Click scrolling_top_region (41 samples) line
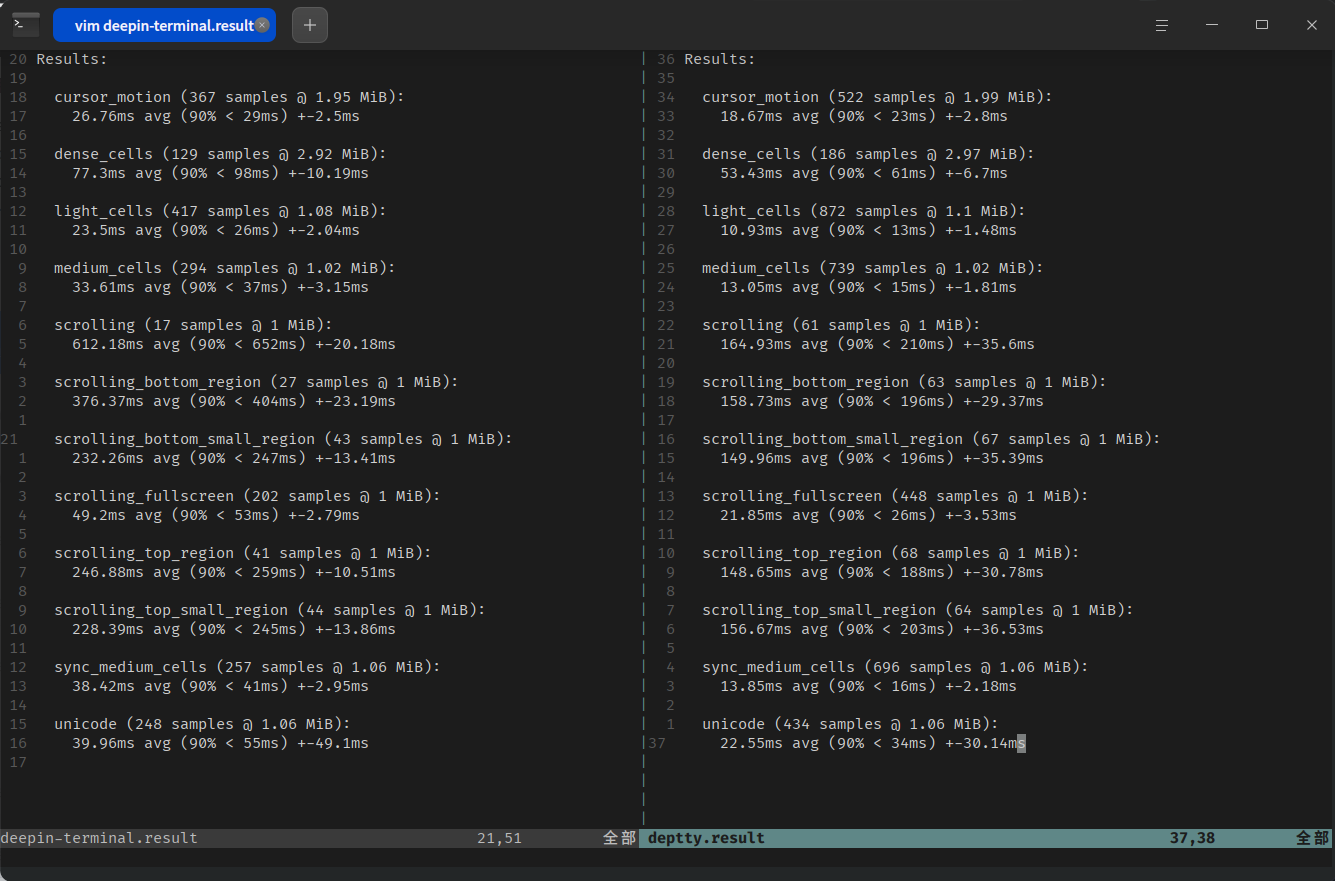Screen dimensions: 1335x881 (x=243, y=553)
